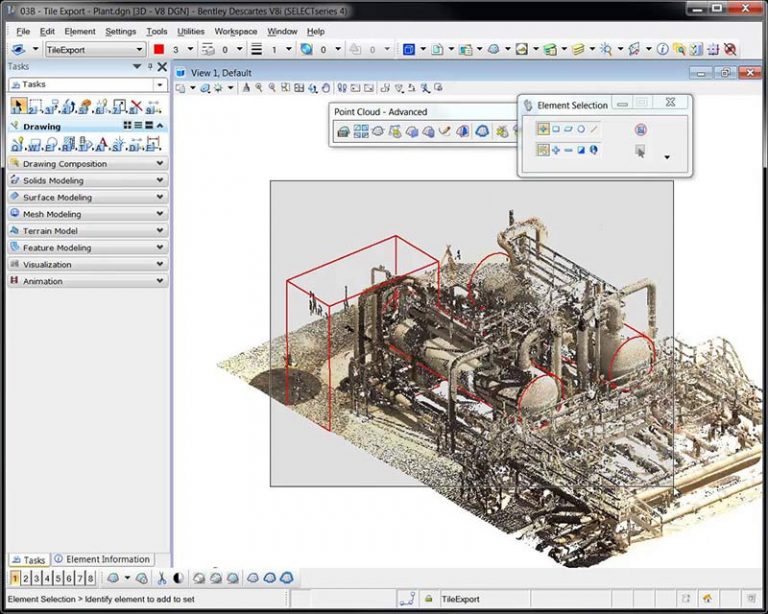
Task: Choose Block method in Element Selection
Action: point(556,129)
